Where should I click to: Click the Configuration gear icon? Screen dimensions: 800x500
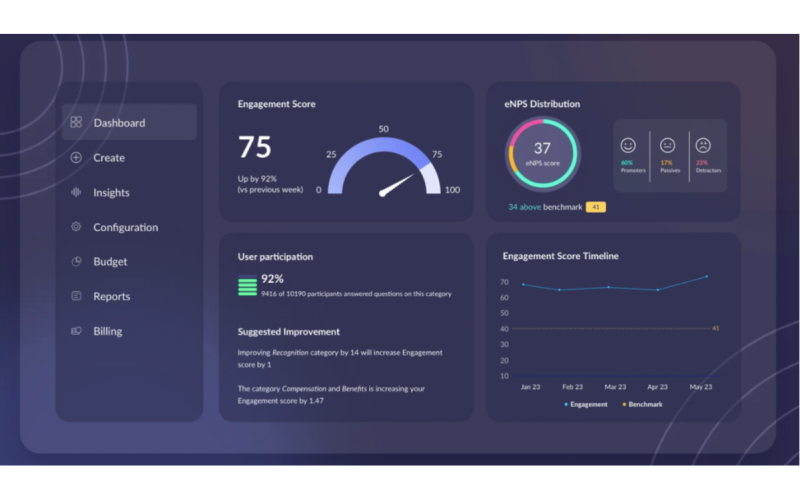[76, 227]
